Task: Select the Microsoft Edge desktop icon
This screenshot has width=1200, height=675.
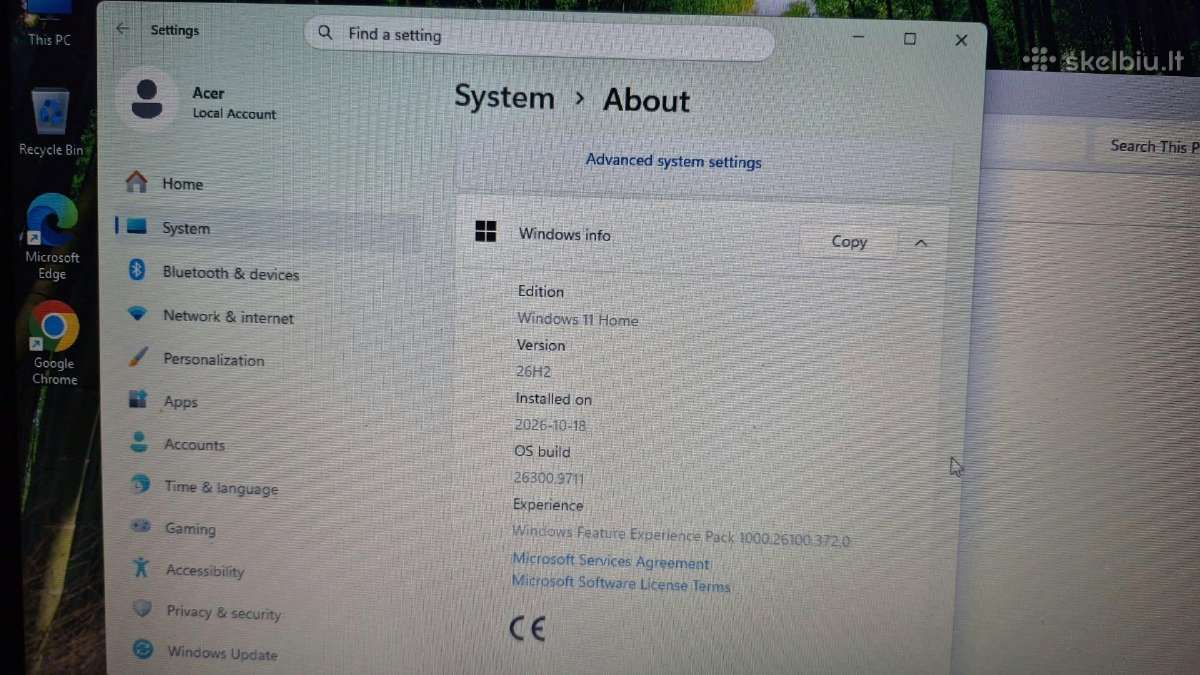Action: coord(52,238)
